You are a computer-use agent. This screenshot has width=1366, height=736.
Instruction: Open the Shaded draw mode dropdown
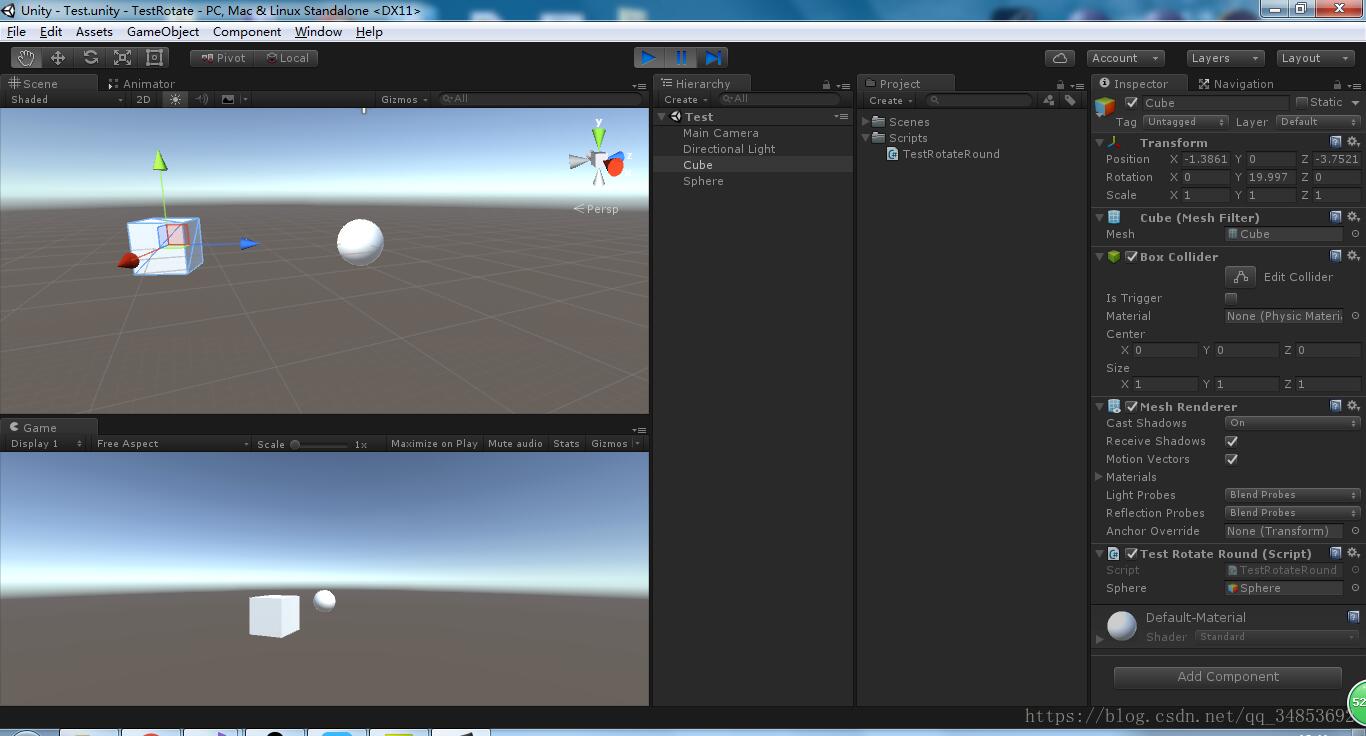[66, 99]
